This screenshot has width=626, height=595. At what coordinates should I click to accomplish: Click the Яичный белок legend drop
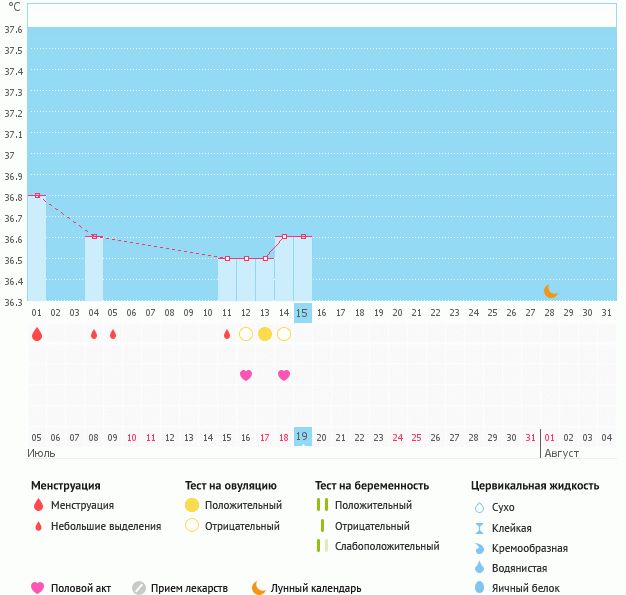pyautogui.click(x=480, y=588)
